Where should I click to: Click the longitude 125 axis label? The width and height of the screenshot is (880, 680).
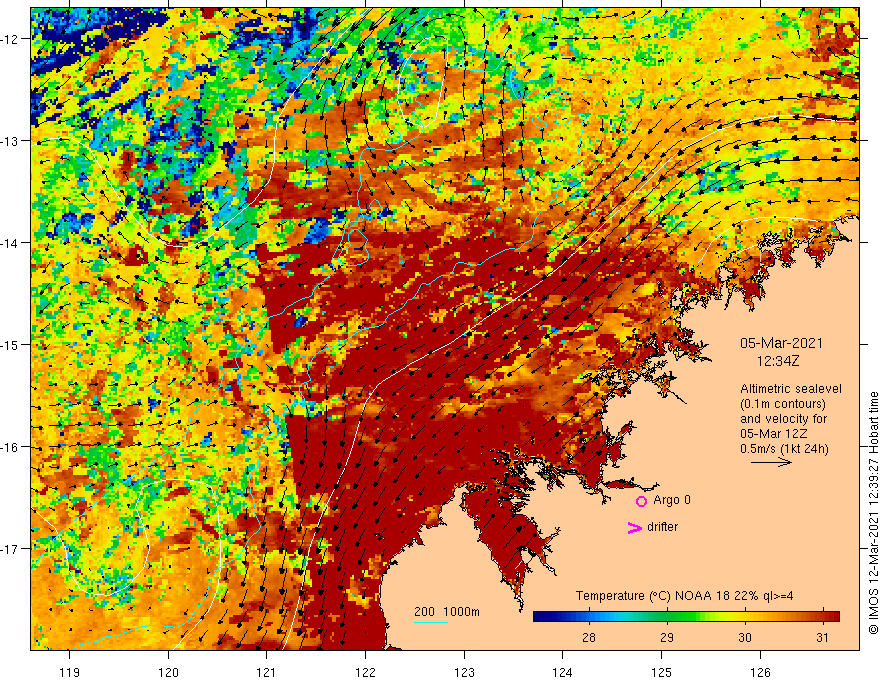[662, 672]
